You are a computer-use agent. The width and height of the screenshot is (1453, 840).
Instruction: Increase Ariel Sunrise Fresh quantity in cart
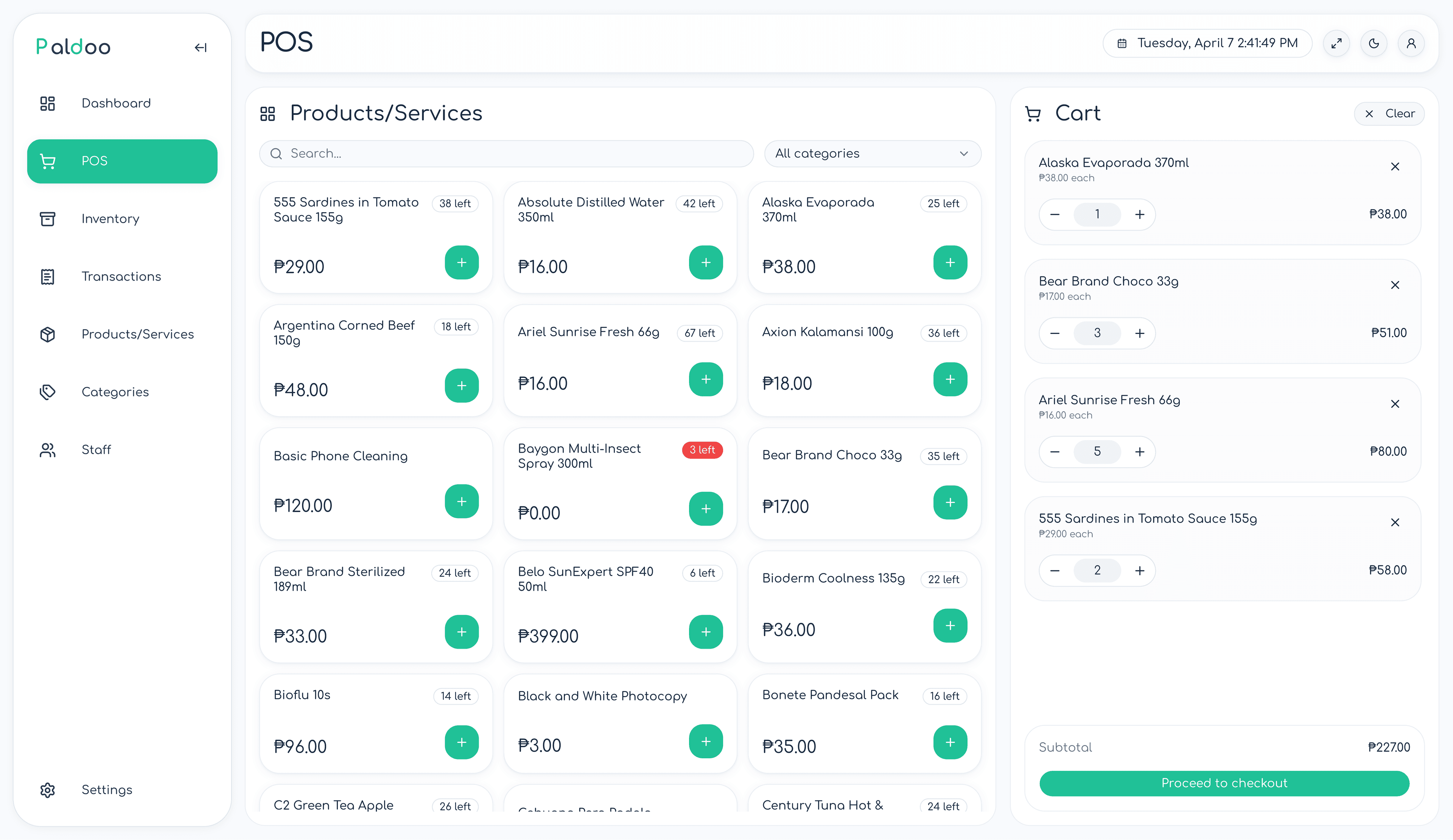coord(1139,452)
